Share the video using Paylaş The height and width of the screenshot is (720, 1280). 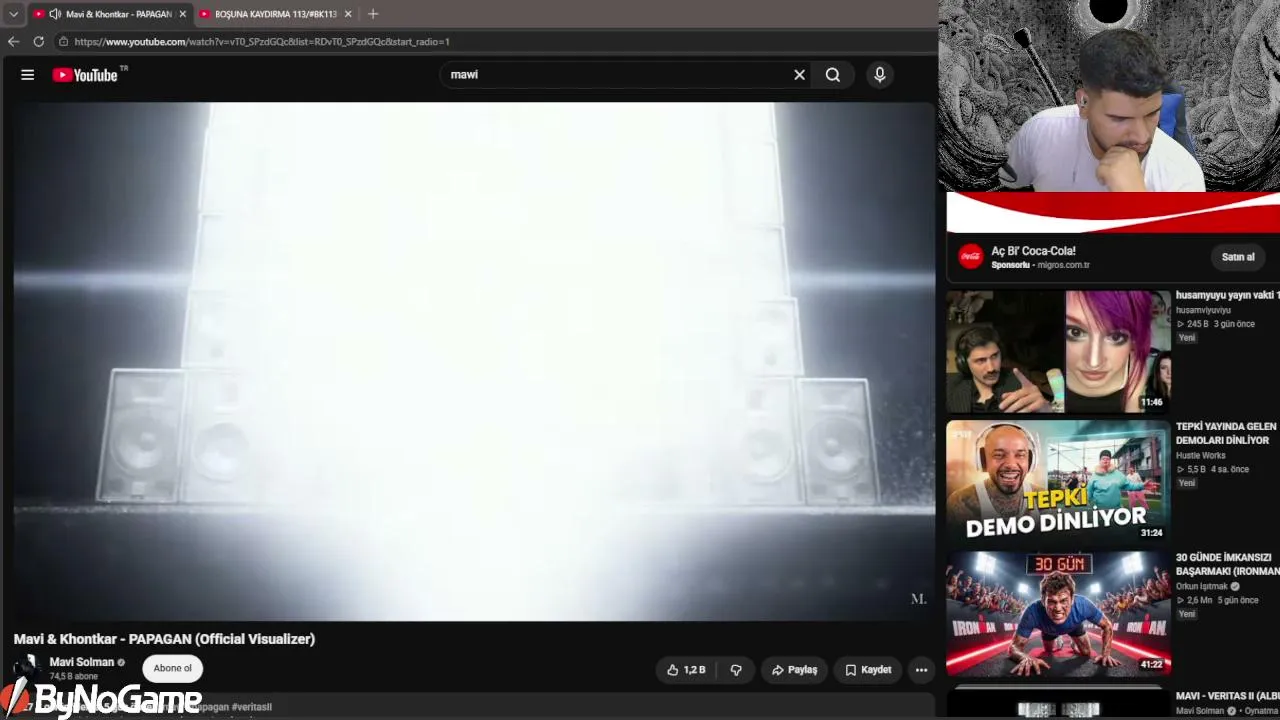point(794,670)
